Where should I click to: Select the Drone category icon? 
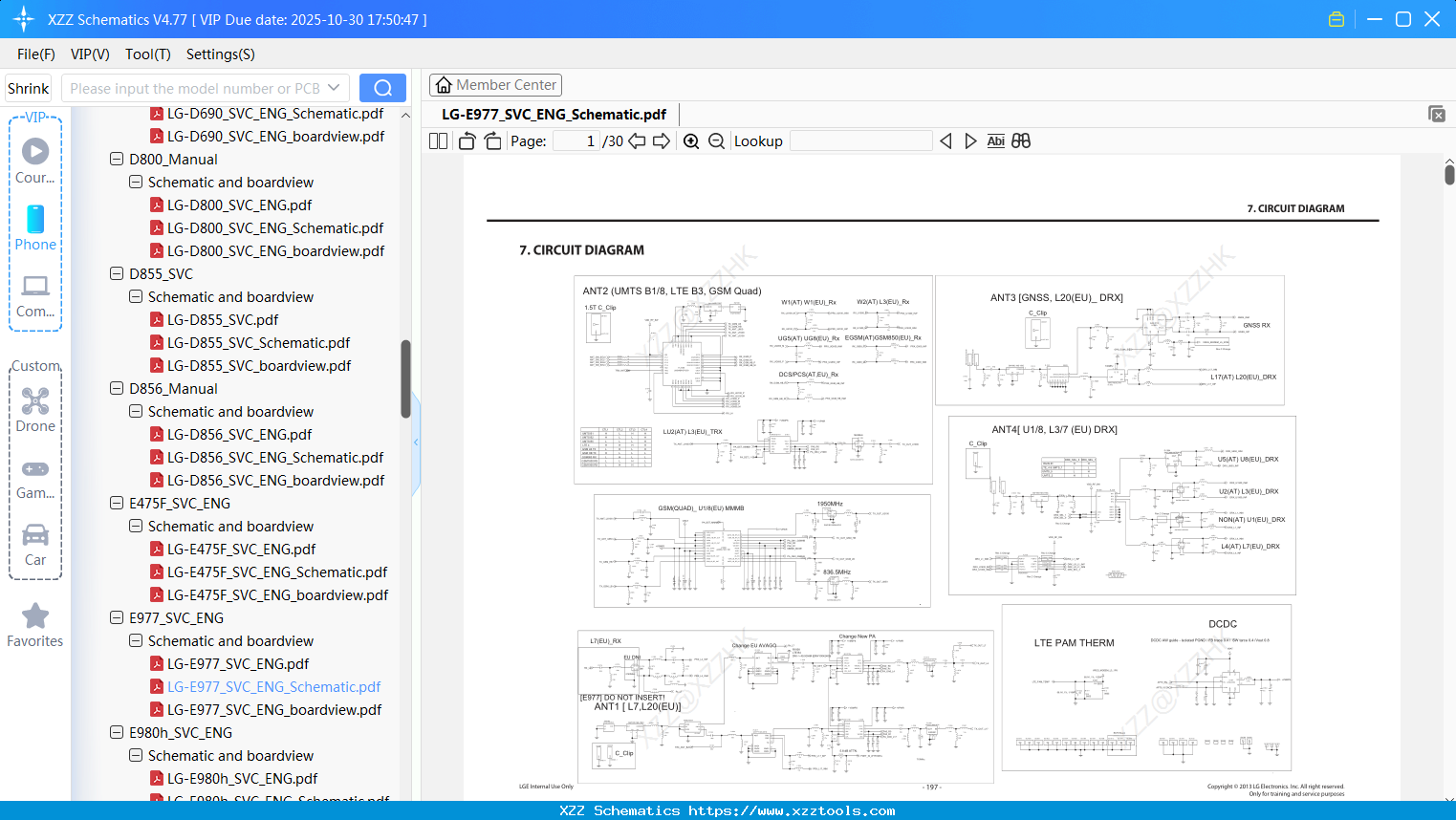(x=35, y=399)
